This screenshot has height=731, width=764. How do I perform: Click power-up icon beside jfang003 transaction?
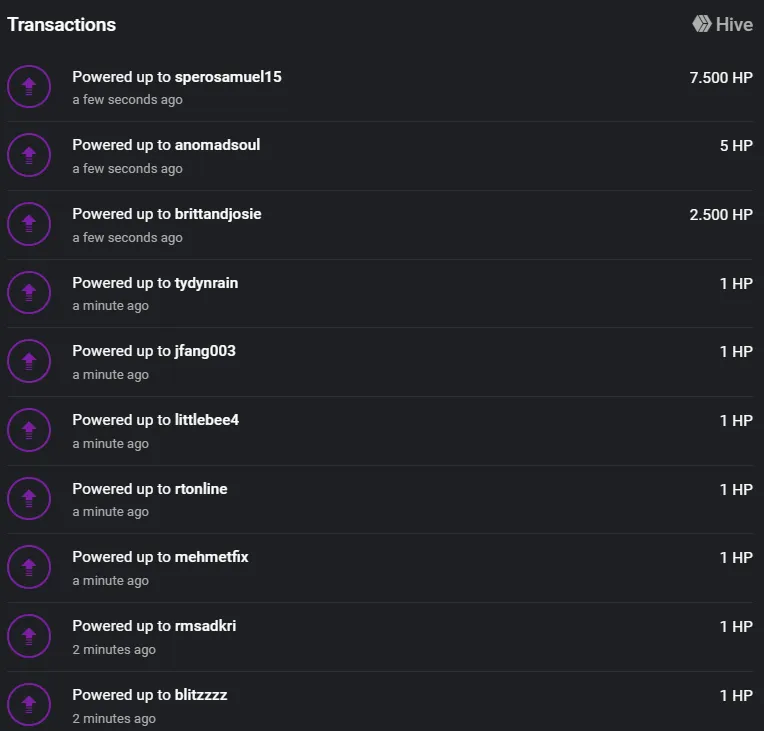tap(29, 361)
